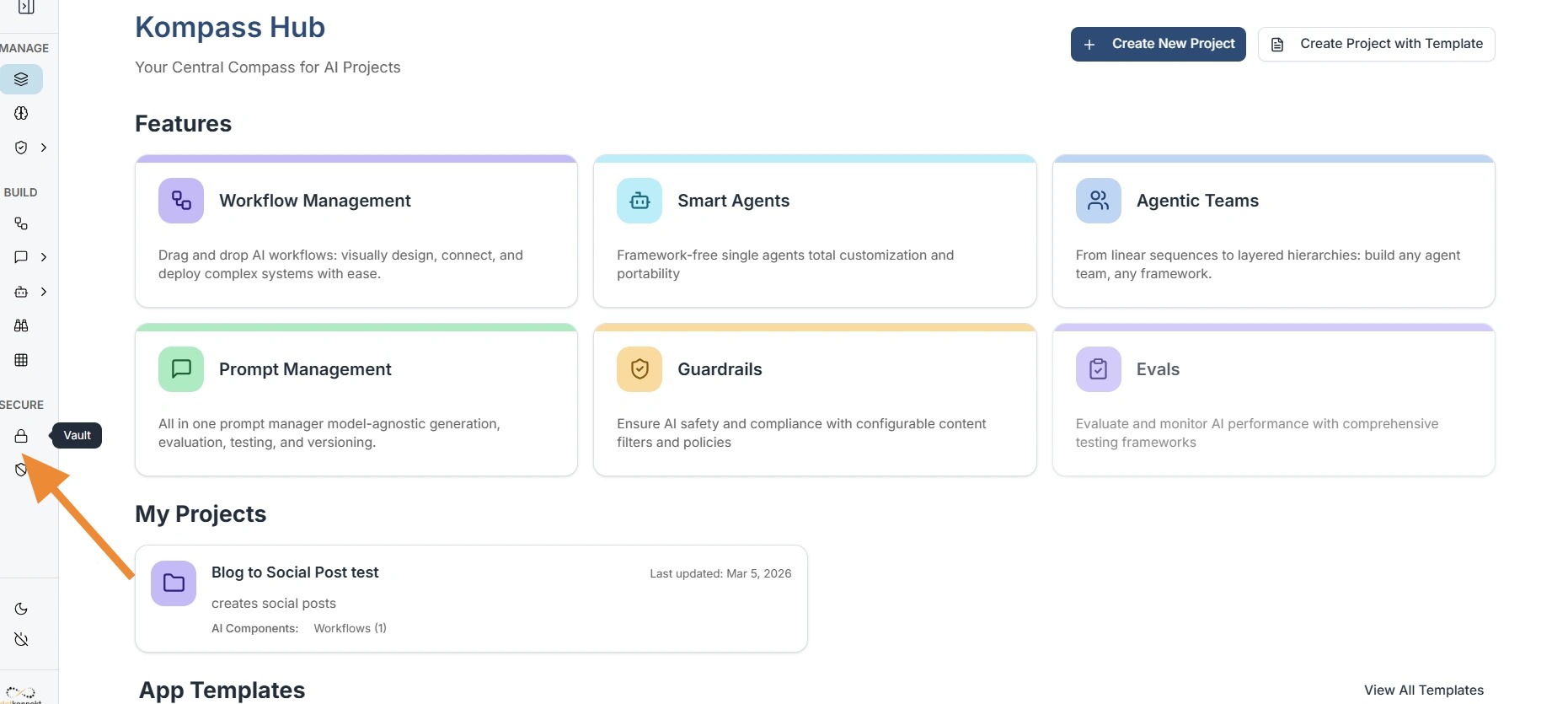Open the workflow icon under Build
Viewport: 1568px width, 704px height.
pos(21,223)
